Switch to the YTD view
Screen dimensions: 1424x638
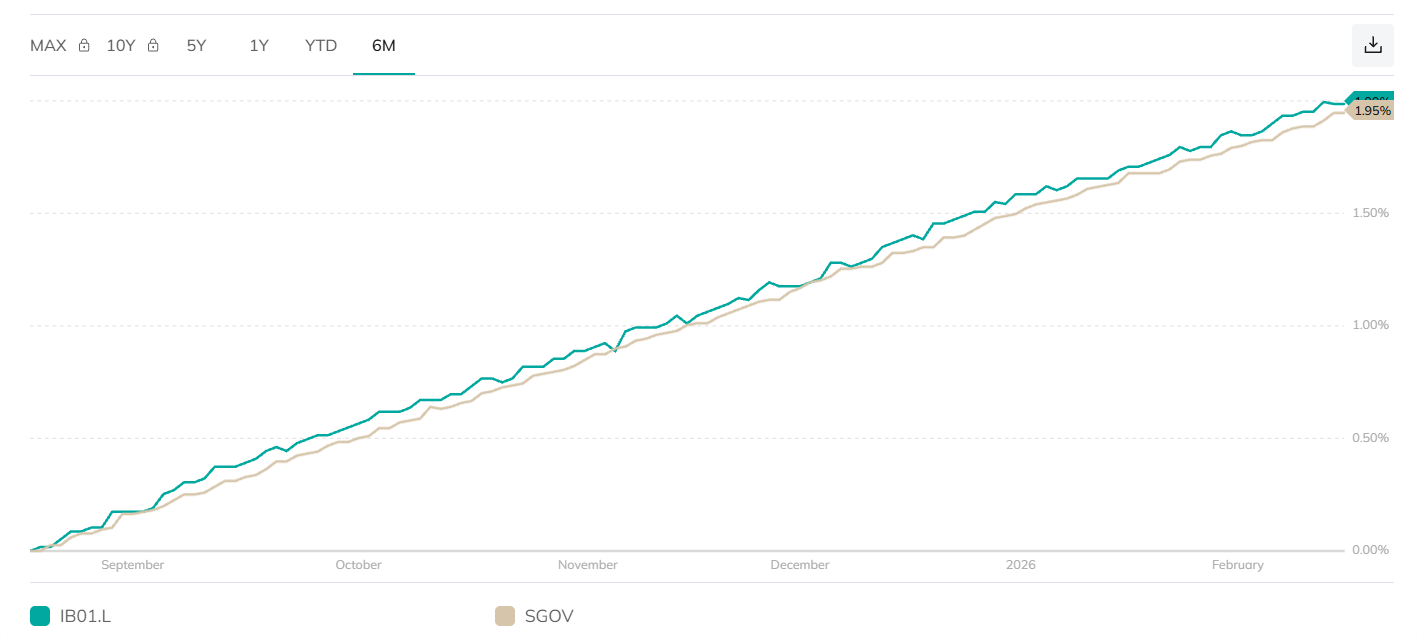click(x=321, y=46)
